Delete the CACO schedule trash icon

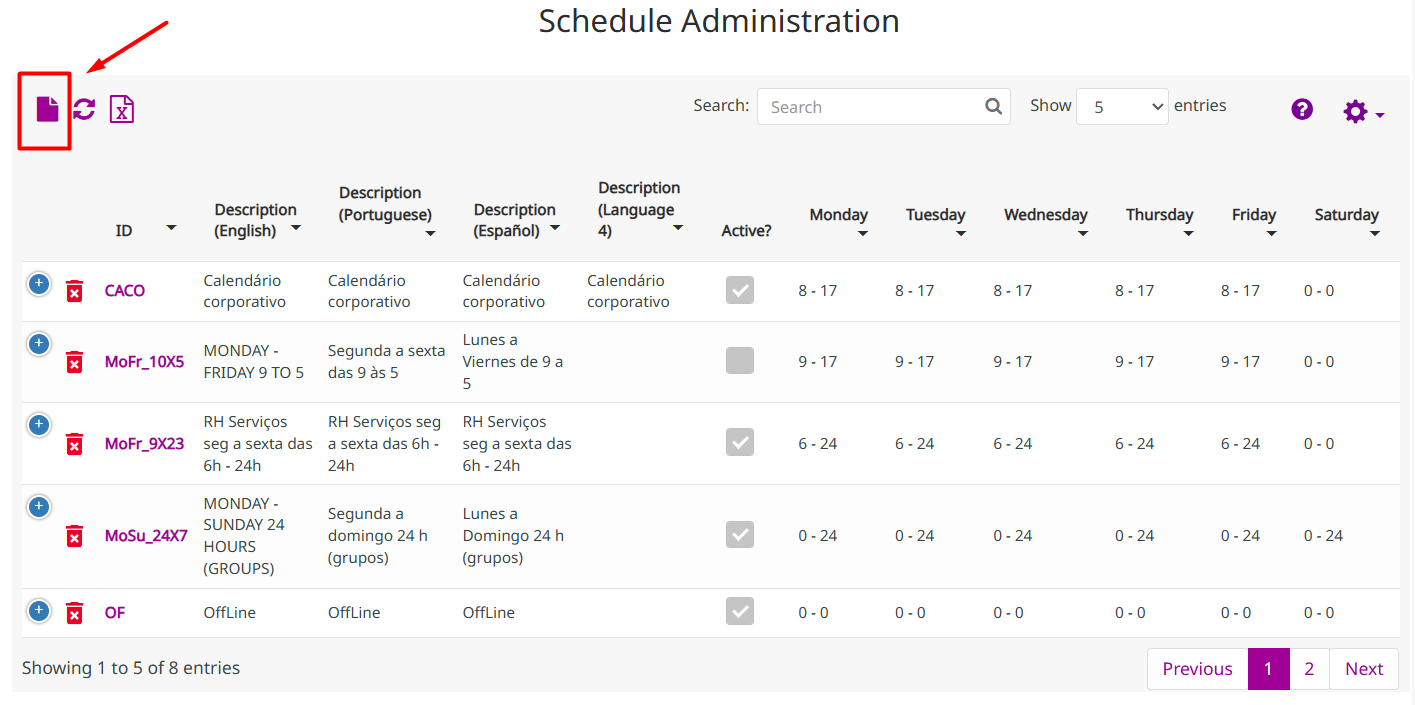coord(74,291)
